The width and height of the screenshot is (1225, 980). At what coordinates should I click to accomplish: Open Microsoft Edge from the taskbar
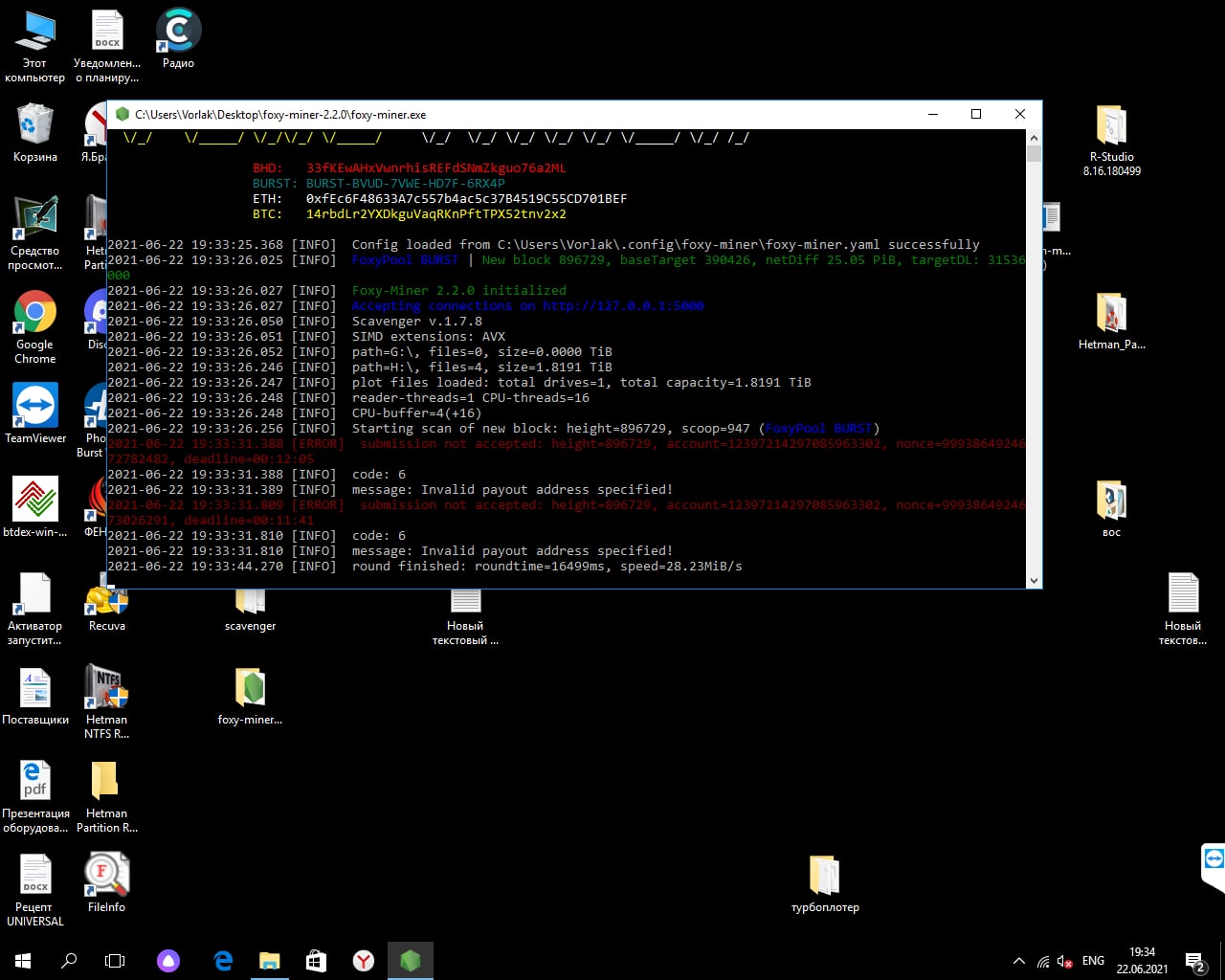click(x=223, y=960)
